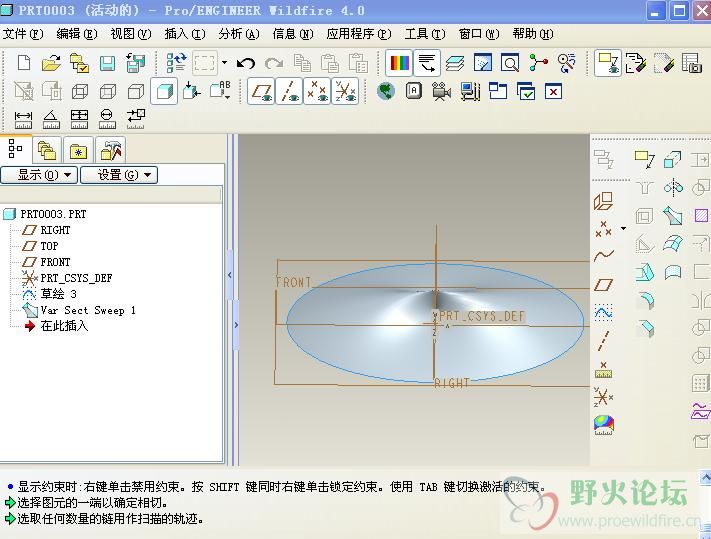This screenshot has height=539, width=711.
Task: Create a new file with New icon
Action: 24,63
